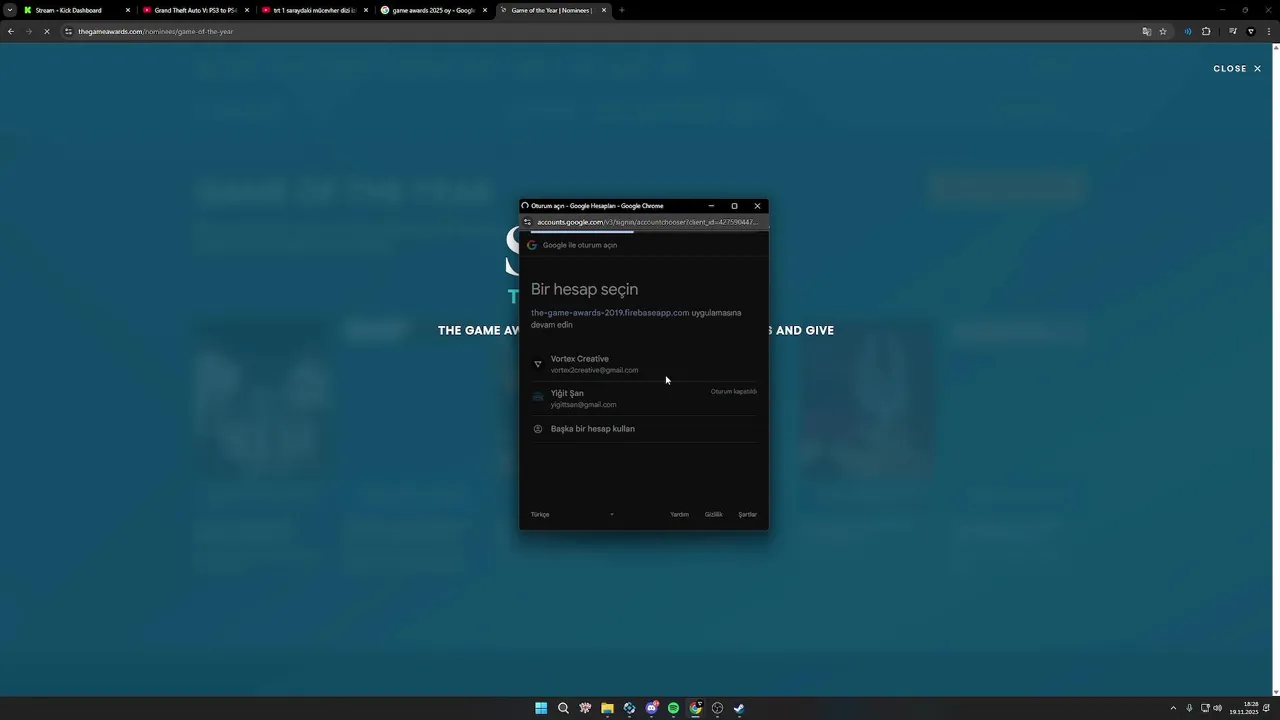1280x720 pixels.
Task: Open the tab search dropdown arrow
Action: coord(9,10)
